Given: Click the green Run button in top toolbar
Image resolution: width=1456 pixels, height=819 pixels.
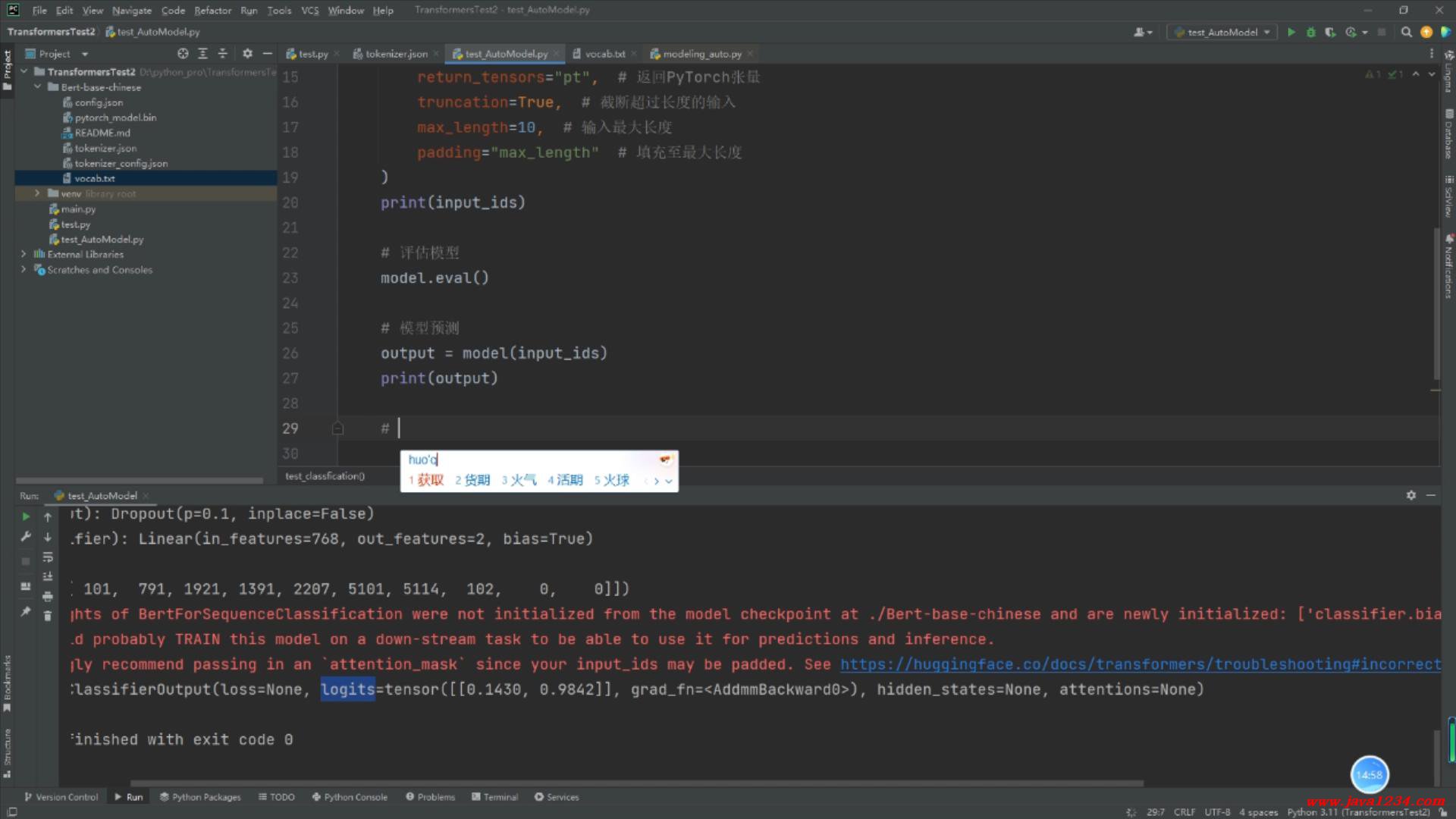Looking at the screenshot, I should coord(1291,32).
